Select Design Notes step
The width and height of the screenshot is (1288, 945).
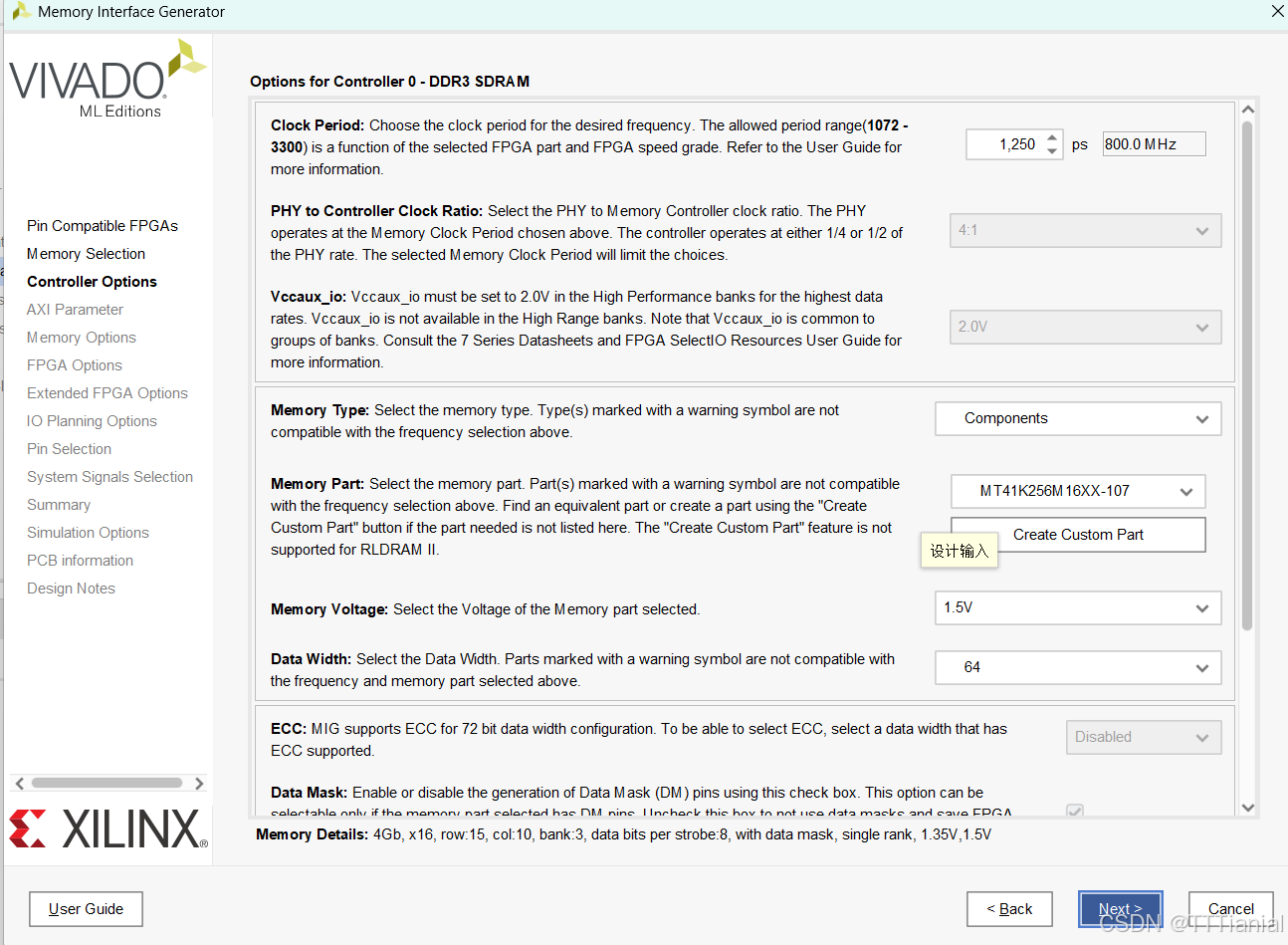point(71,589)
